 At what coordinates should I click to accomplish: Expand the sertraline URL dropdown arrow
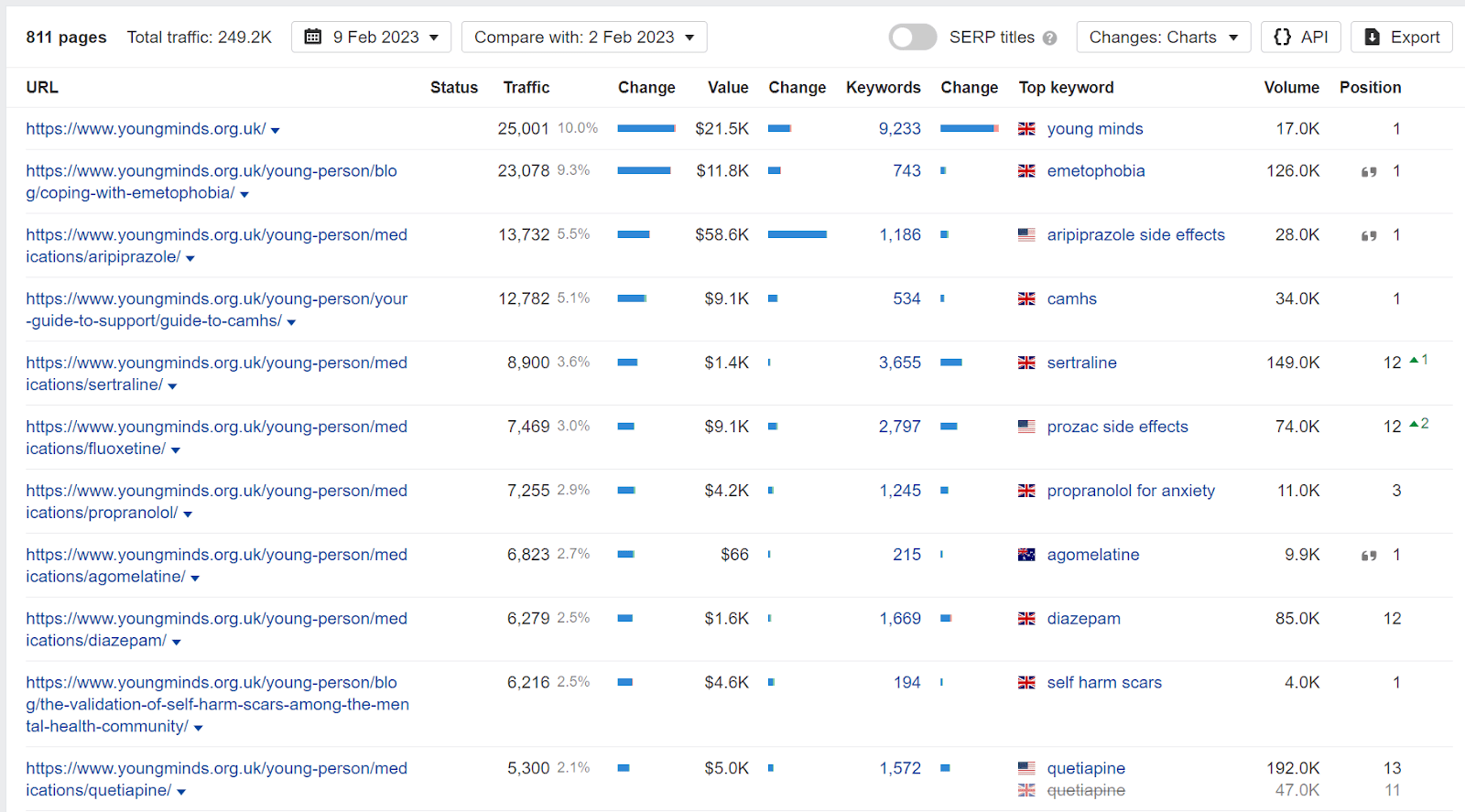(x=172, y=386)
